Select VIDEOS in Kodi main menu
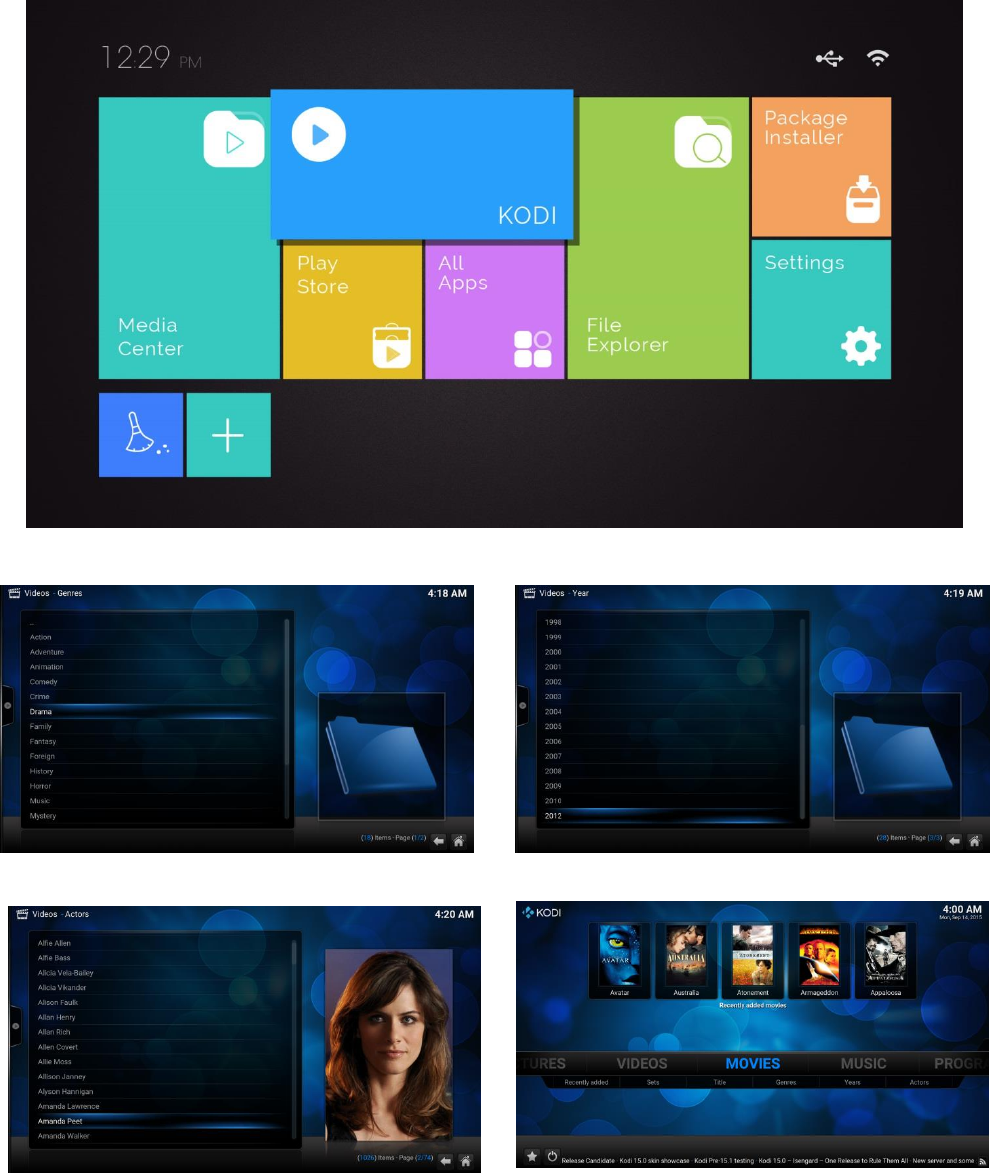Screen dimensions: 990x1173 641,1064
